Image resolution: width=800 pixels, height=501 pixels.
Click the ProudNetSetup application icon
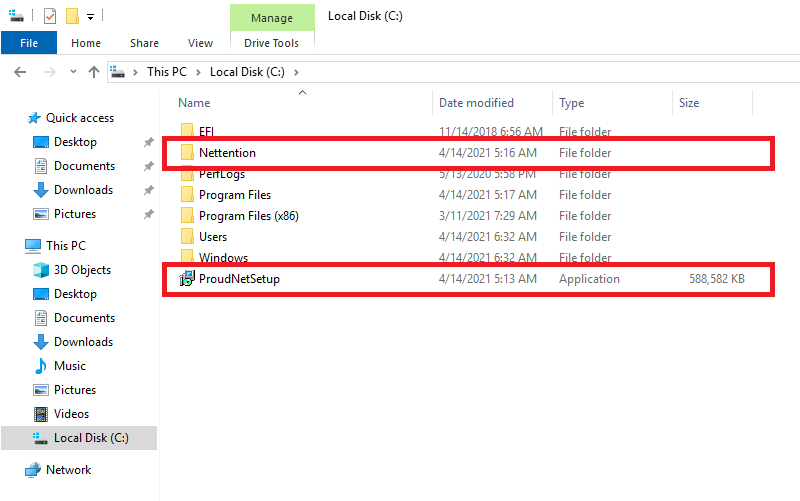186,279
